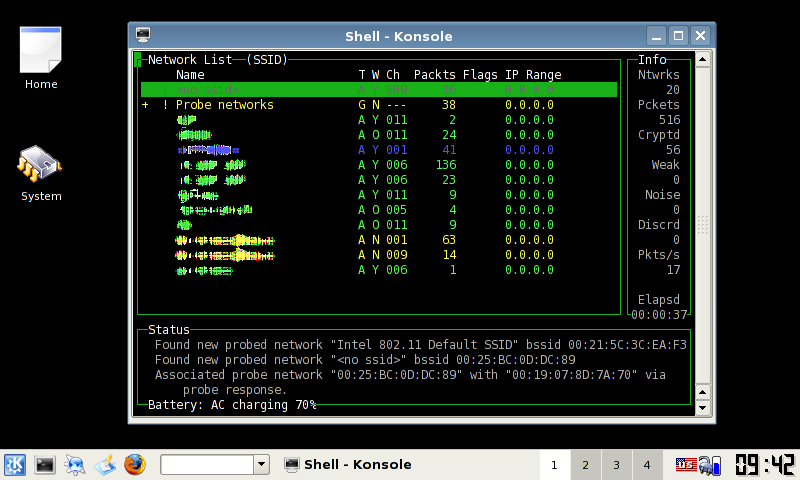Select the highlighted <no ssid> network row
The width and height of the screenshot is (800, 480).
coord(379,90)
